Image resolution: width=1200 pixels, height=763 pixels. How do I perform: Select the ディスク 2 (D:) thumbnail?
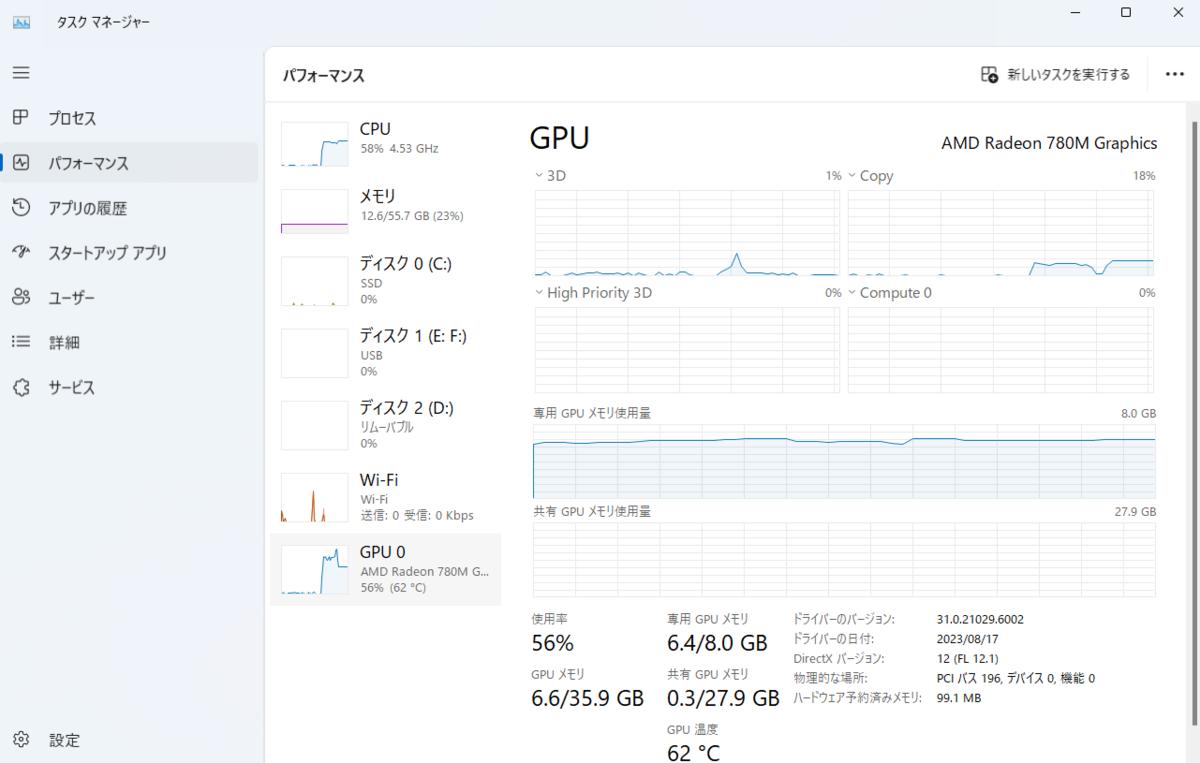(x=314, y=425)
